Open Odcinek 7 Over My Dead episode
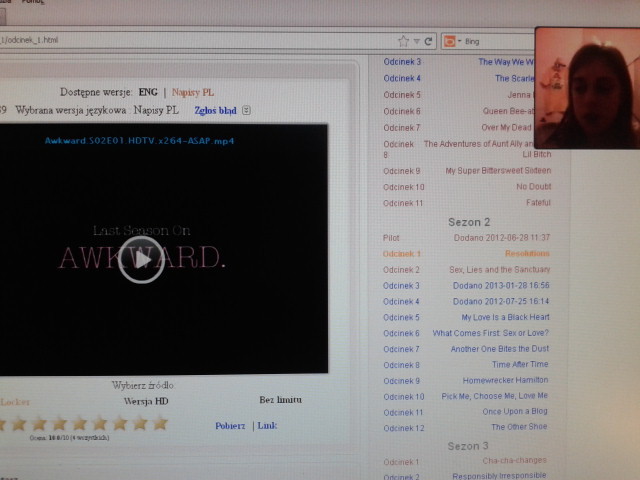640x480 pixels. tap(459, 128)
